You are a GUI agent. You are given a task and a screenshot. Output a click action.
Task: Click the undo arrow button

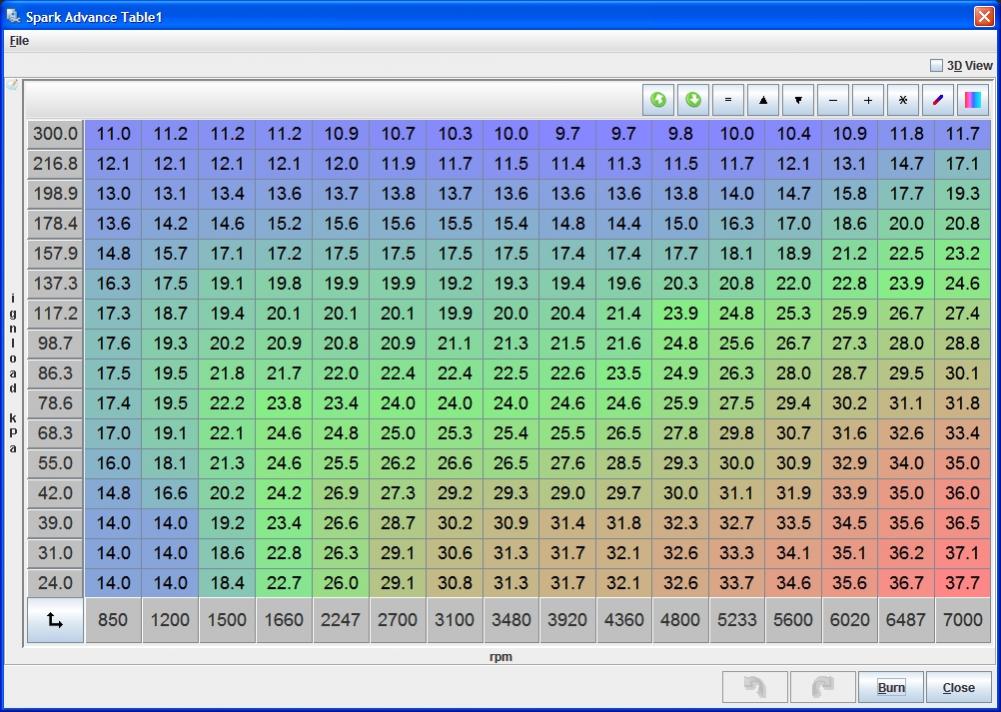(x=755, y=687)
